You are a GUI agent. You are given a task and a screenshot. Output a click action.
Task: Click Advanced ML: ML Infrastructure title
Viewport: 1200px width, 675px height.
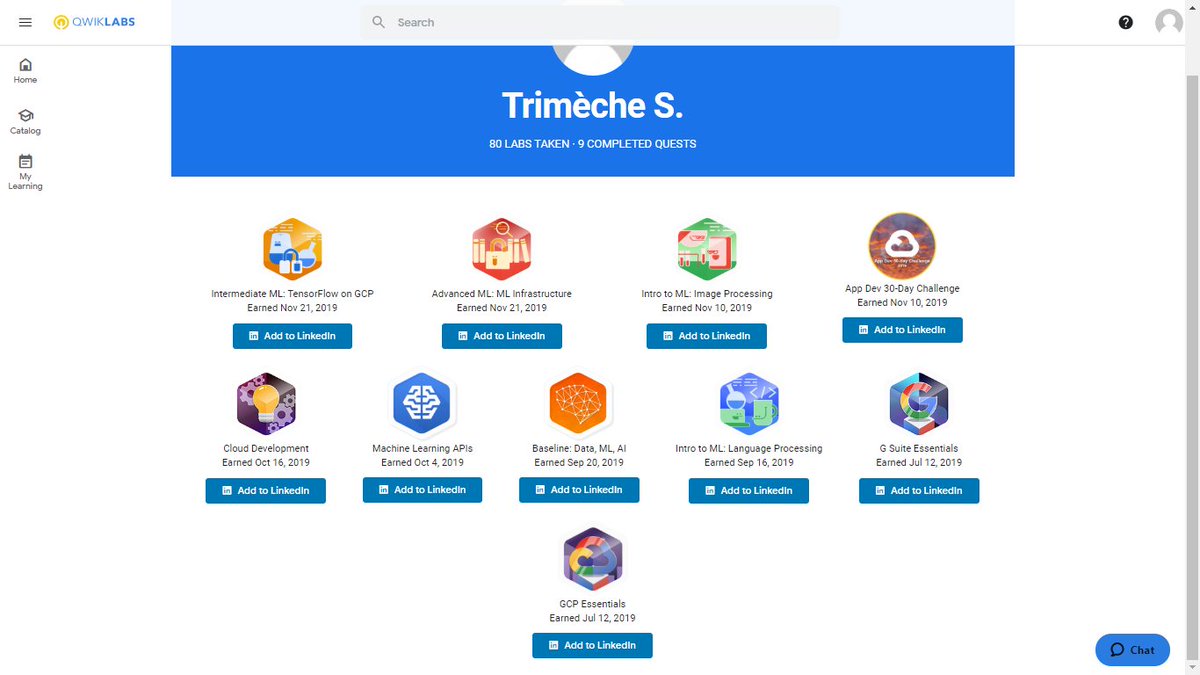501,294
